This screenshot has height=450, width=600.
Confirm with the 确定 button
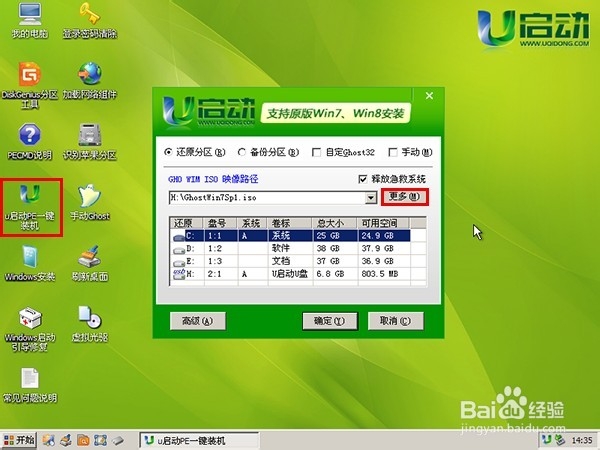pyautogui.click(x=330, y=321)
